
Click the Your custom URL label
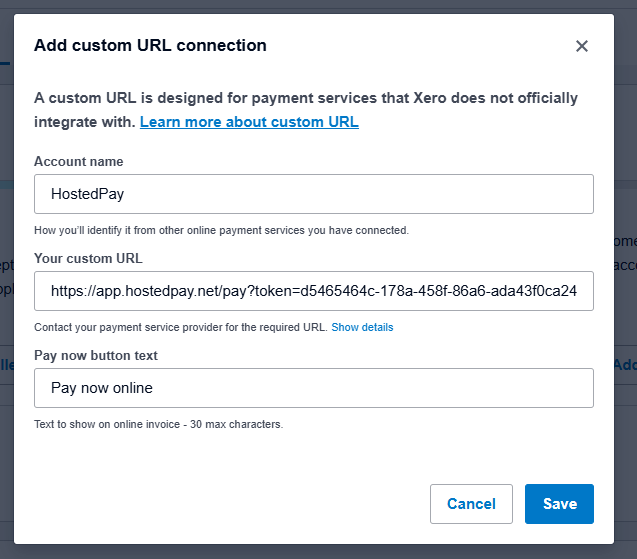point(88,258)
